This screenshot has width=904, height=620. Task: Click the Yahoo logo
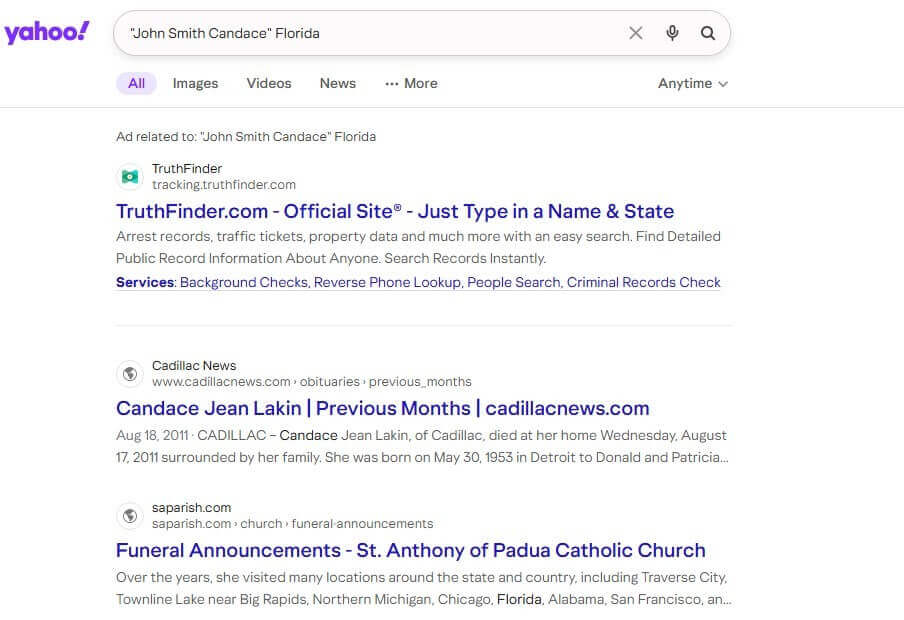pyautogui.click(x=47, y=32)
